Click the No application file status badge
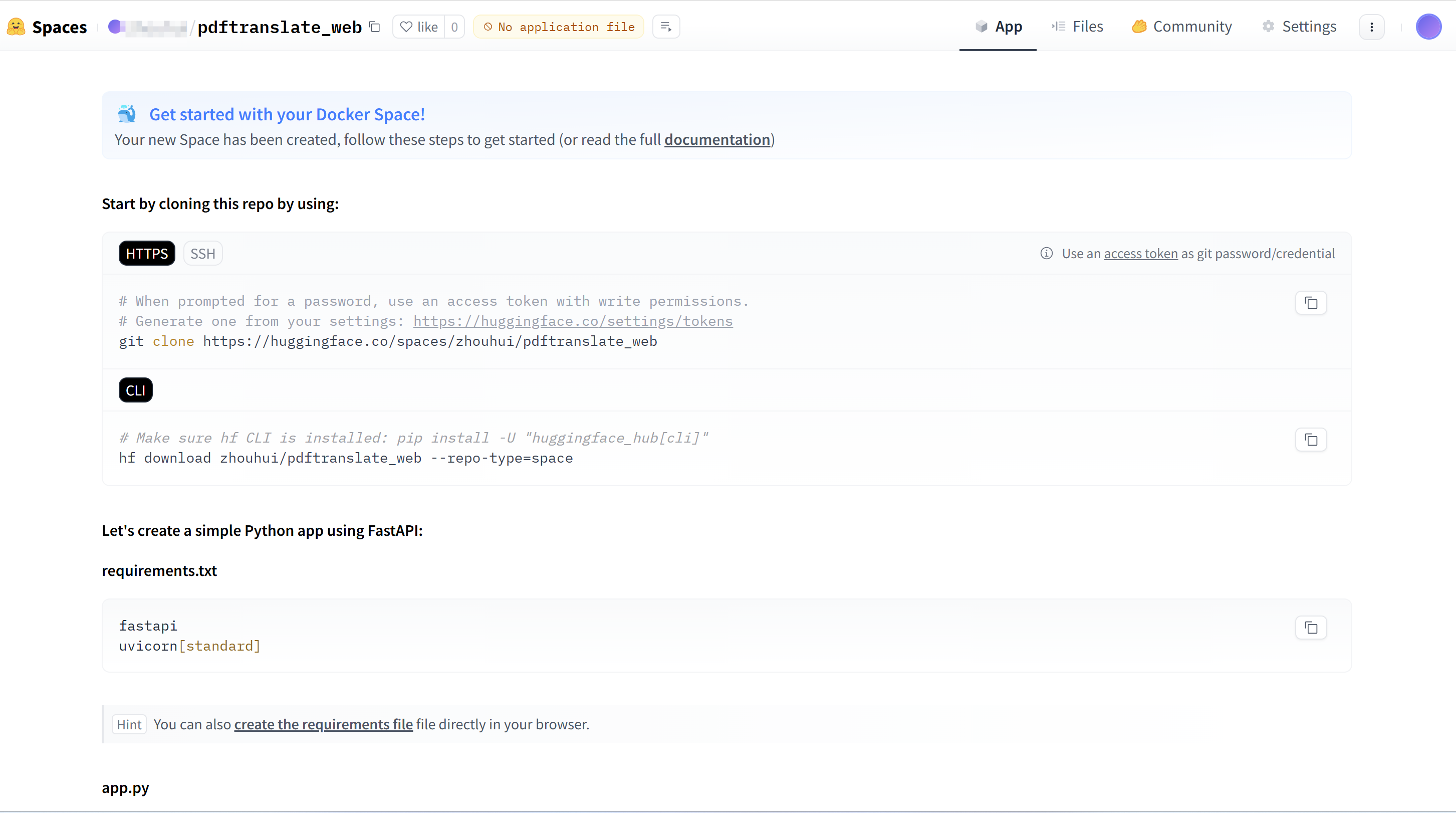 (559, 27)
